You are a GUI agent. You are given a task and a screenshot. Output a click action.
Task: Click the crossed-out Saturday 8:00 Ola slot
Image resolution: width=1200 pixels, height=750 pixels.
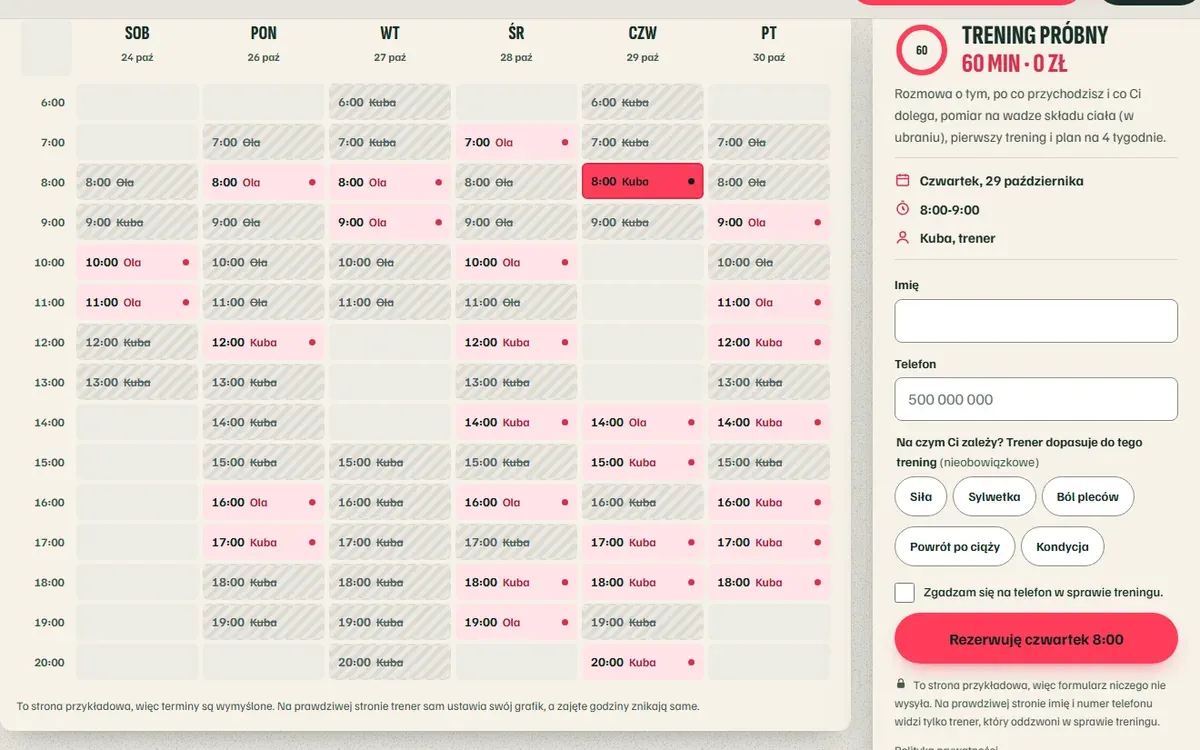137,182
